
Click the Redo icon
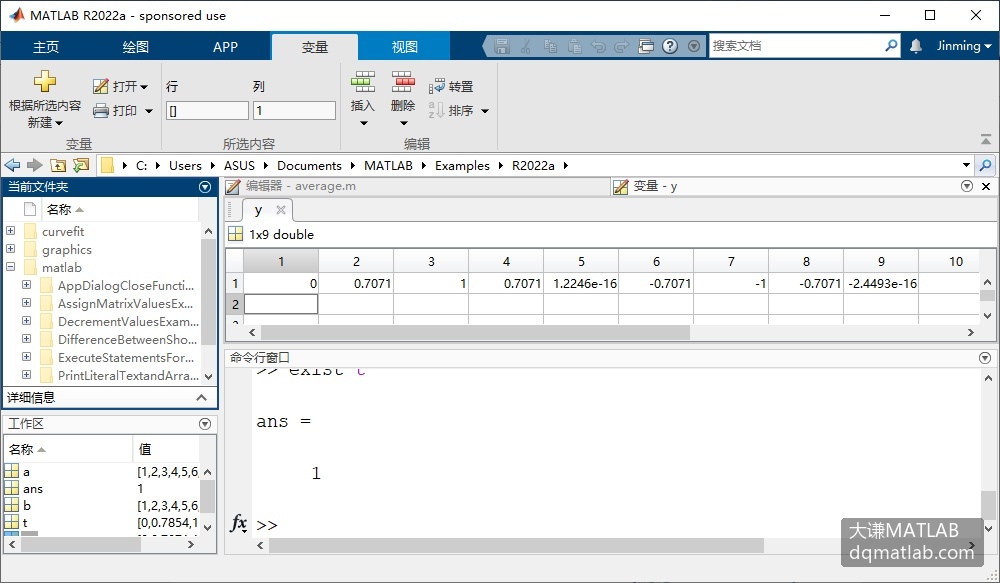point(622,46)
